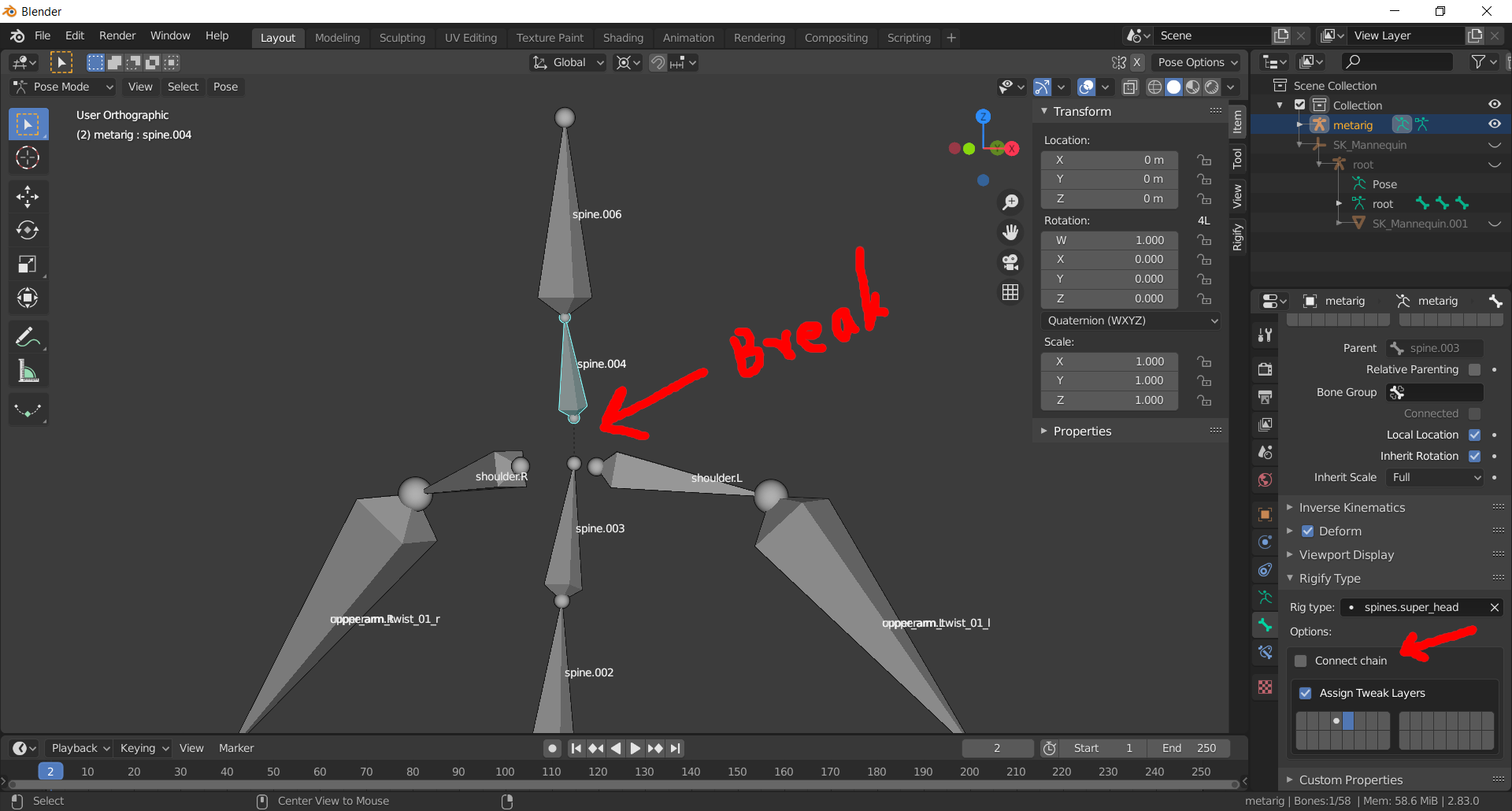Image resolution: width=1512 pixels, height=811 pixels.
Task: Click the Select header menu
Action: [183, 87]
